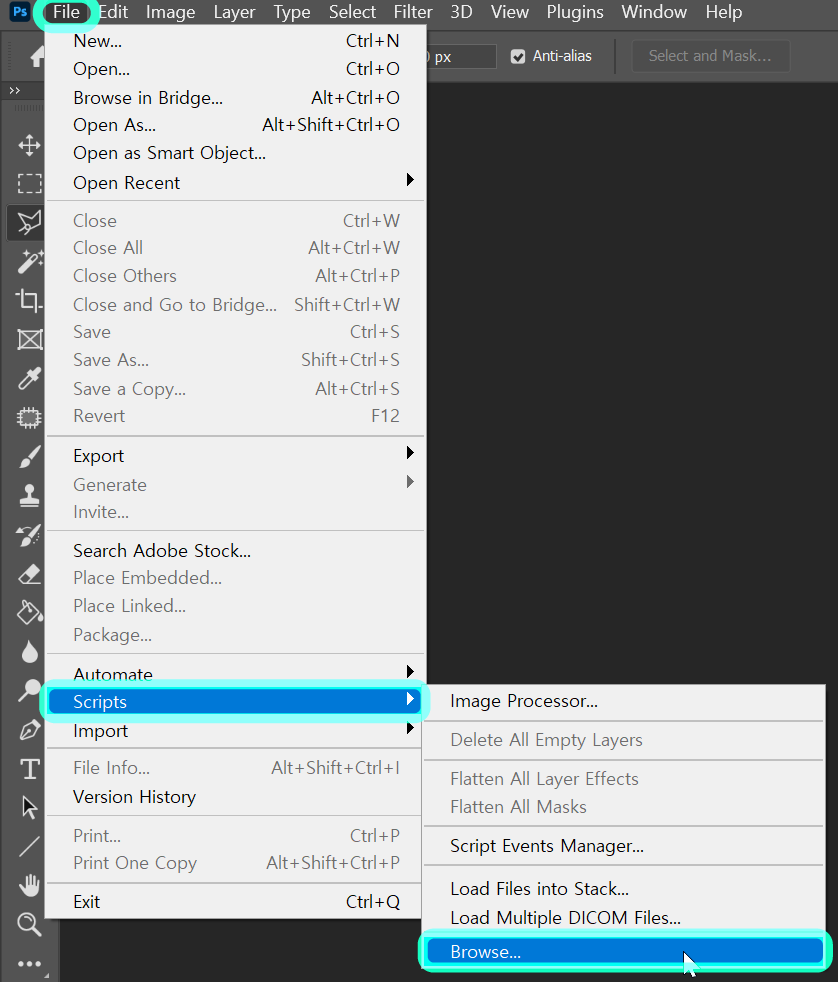Image resolution: width=838 pixels, height=982 pixels.
Task: Expand the Open Recent submenu
Action: (236, 182)
